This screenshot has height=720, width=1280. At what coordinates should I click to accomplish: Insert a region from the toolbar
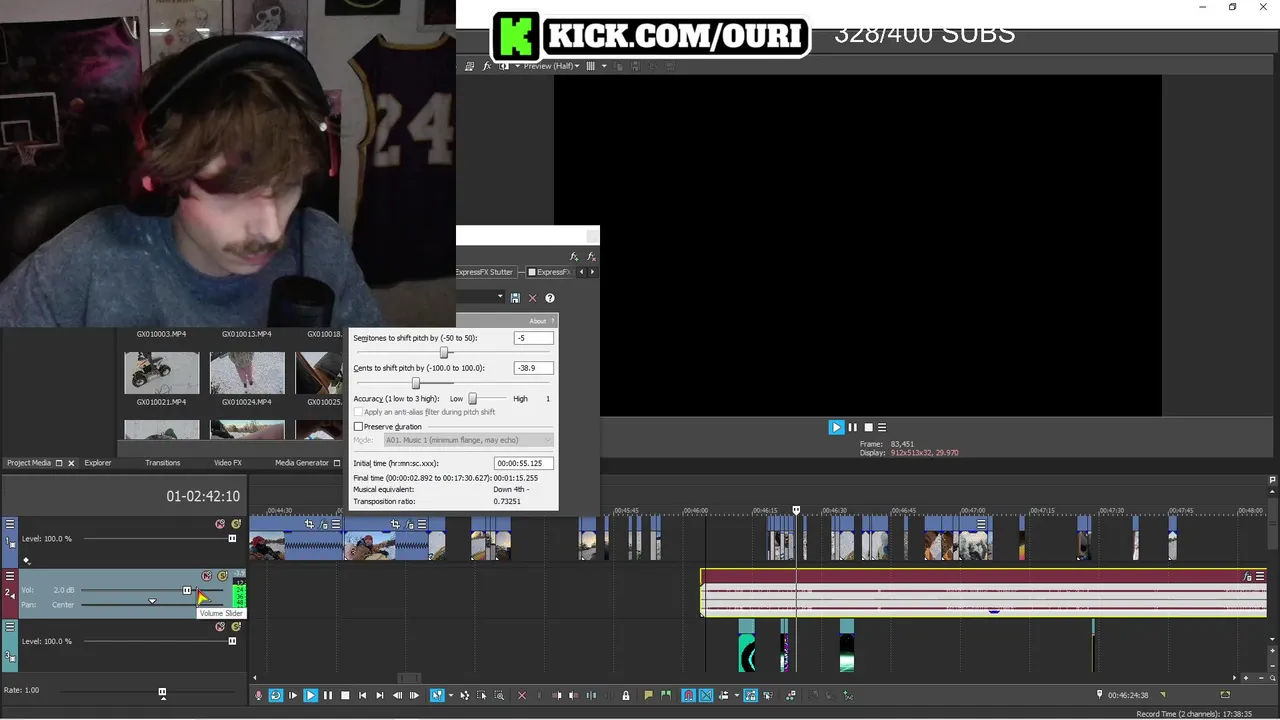(x=666, y=695)
